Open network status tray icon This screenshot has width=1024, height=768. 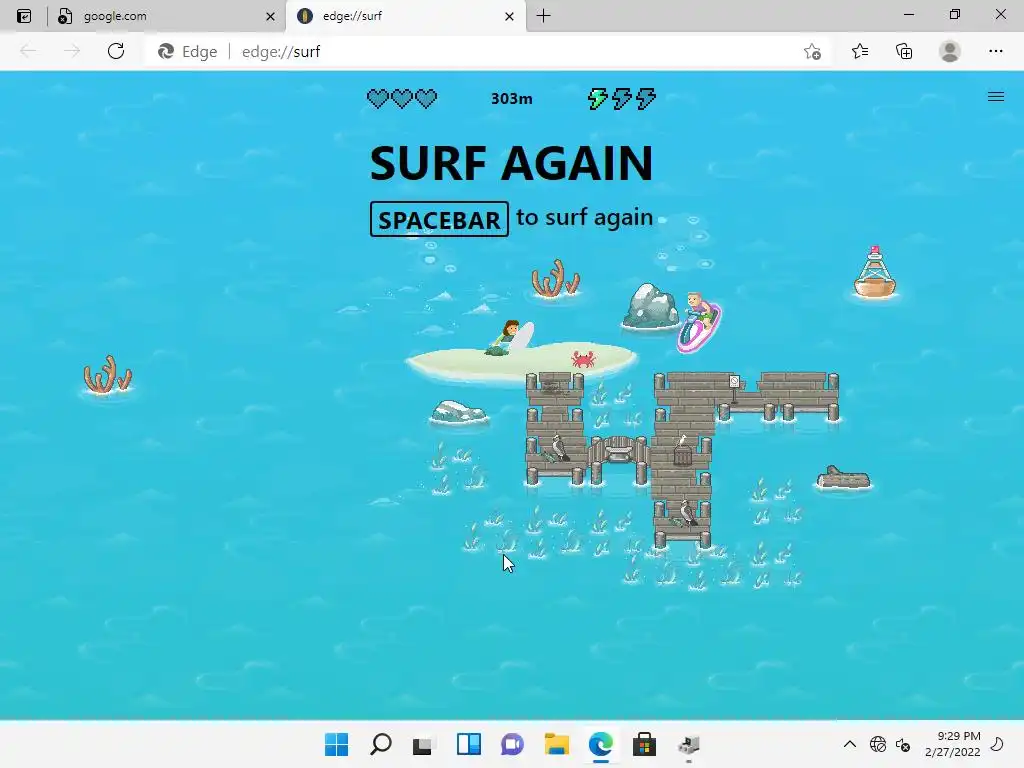[x=878, y=744]
